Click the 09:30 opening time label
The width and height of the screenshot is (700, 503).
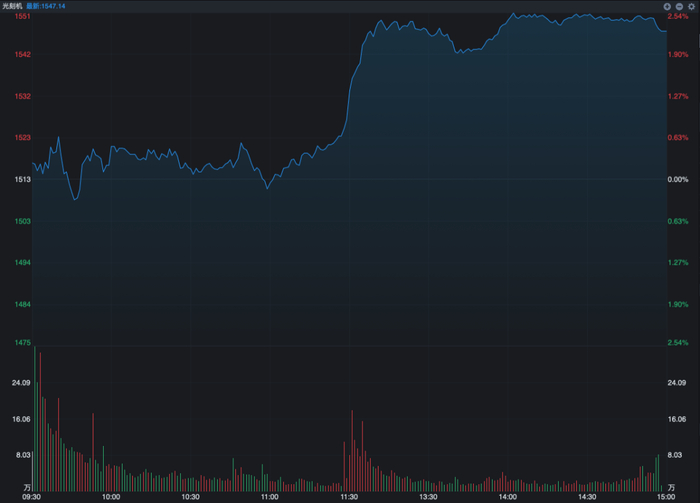[31, 497]
